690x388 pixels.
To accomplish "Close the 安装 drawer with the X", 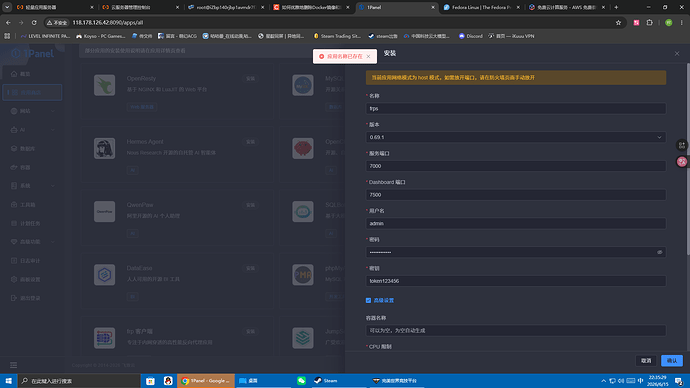I will click(677, 54).
